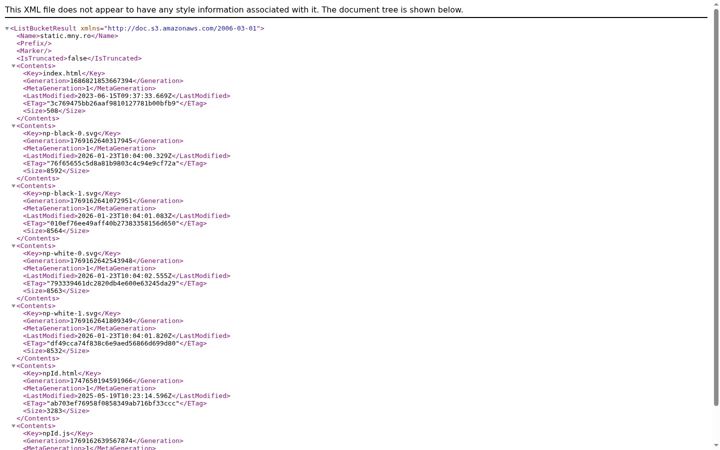The height and width of the screenshot is (450, 720).
Task: Click the LastModified value for np-white-1.svg
Action: coord(124,336)
